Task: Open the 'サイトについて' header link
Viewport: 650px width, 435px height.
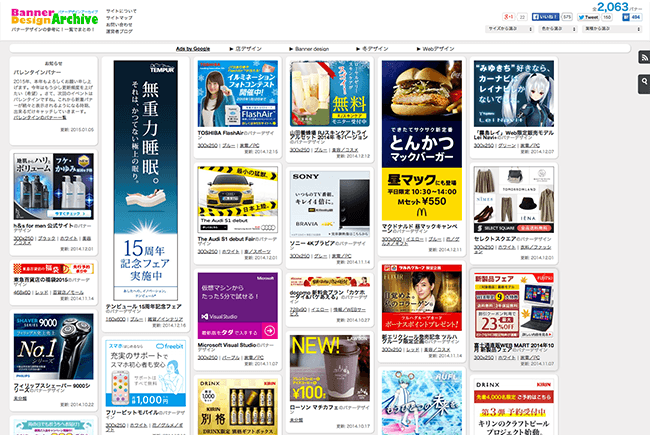Action: pyautogui.click(x=121, y=10)
